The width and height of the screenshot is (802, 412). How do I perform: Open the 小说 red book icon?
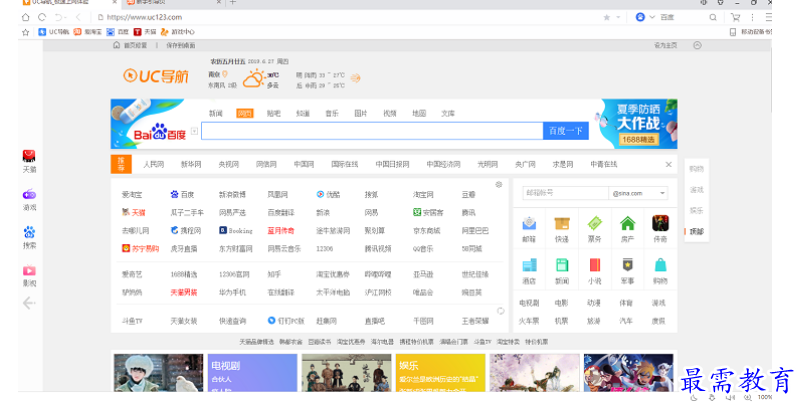pyautogui.click(x=594, y=265)
